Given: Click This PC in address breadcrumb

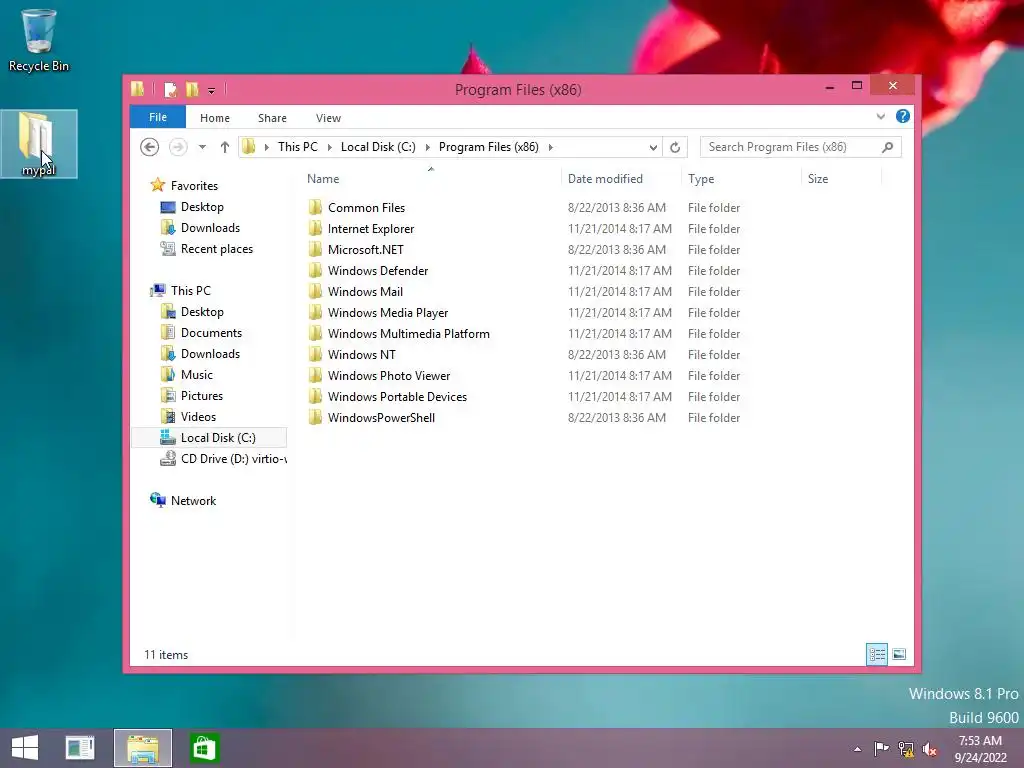Looking at the screenshot, I should [298, 147].
